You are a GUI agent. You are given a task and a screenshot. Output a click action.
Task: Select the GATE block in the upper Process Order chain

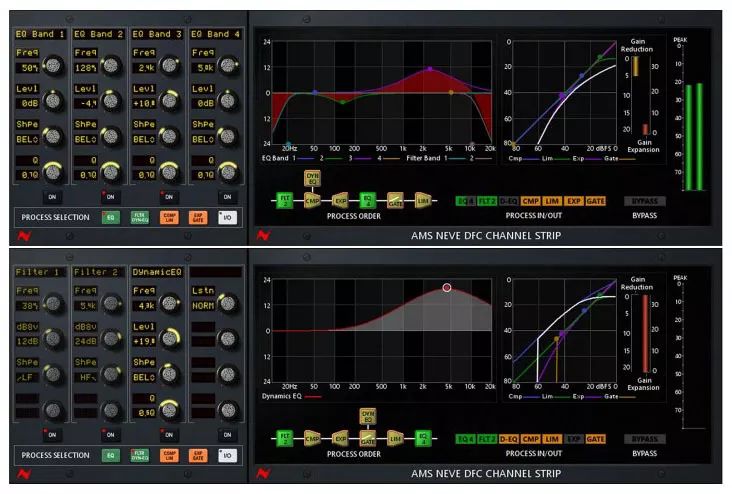[x=395, y=201]
